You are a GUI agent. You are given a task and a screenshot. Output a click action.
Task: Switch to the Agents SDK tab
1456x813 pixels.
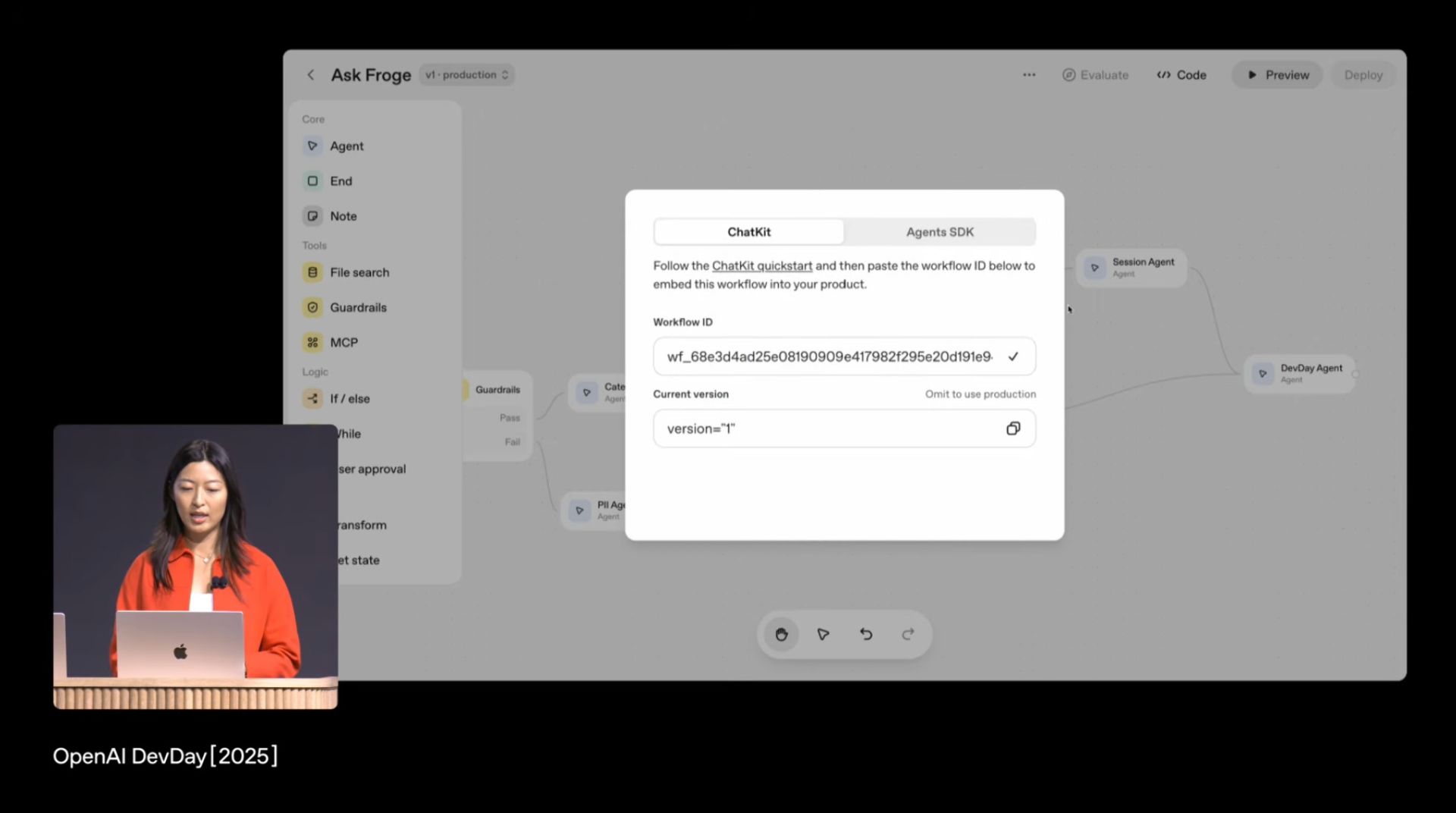(940, 231)
